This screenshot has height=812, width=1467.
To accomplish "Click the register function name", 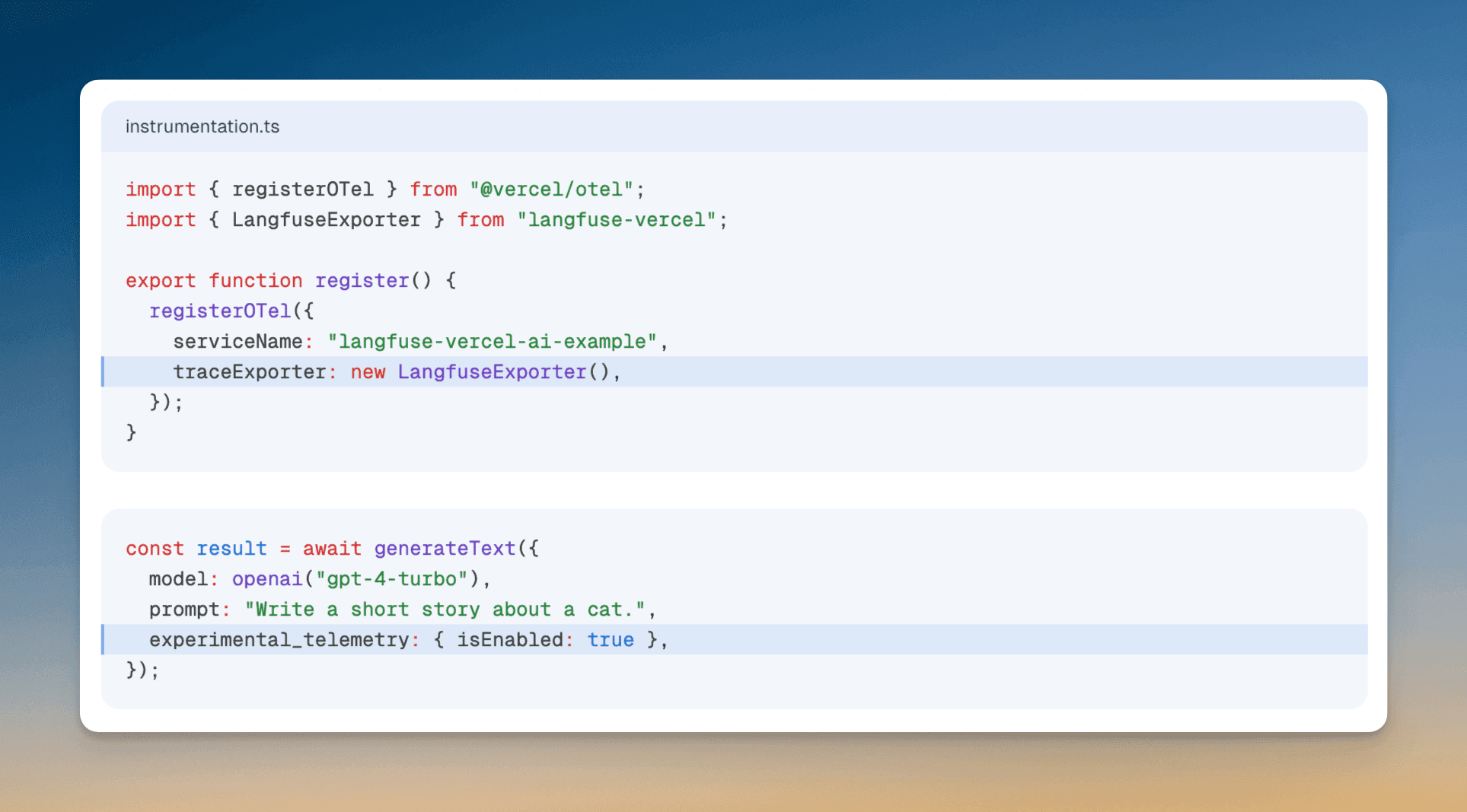I will pos(362,281).
